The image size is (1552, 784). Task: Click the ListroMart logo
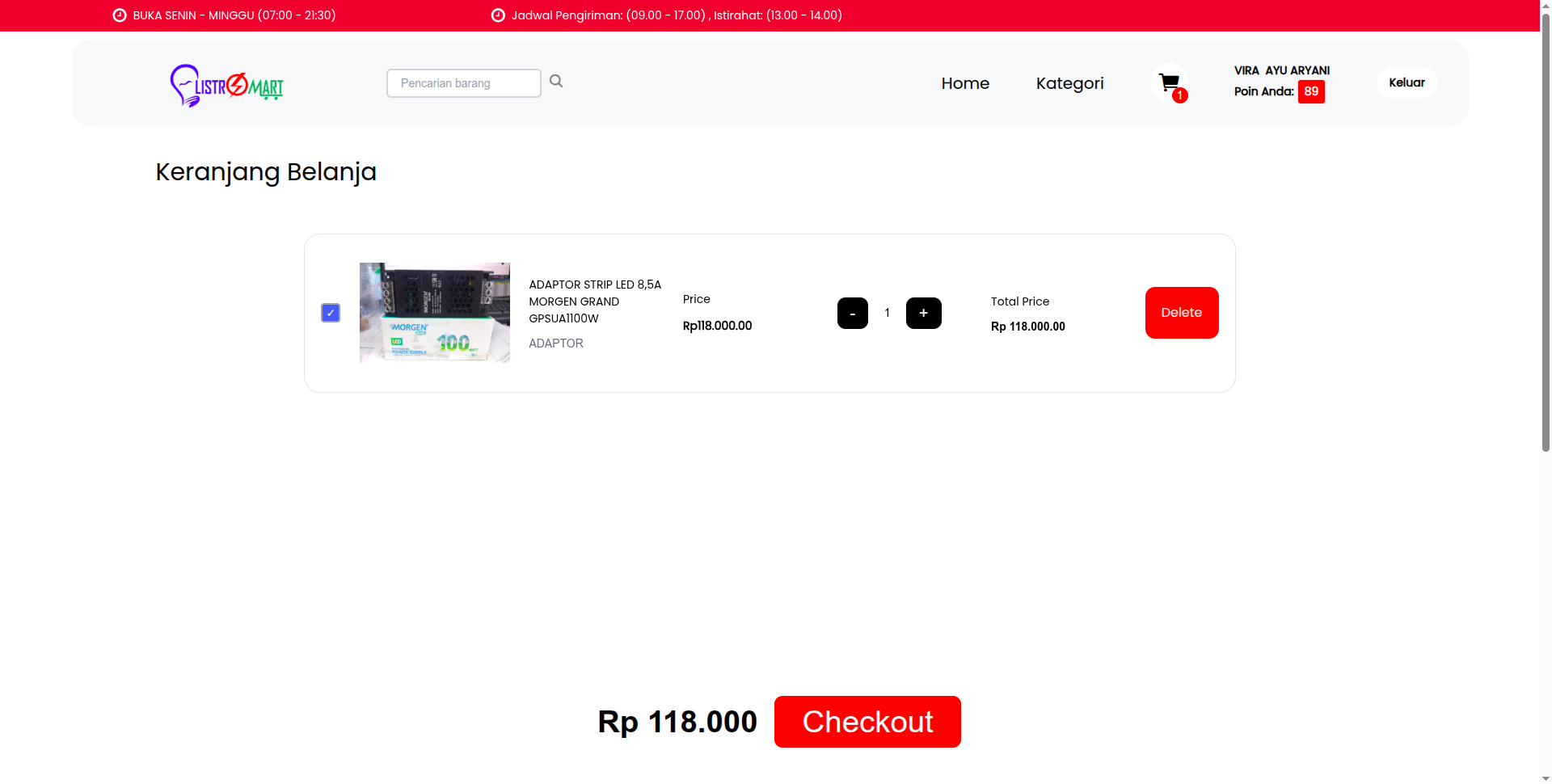[x=227, y=85]
